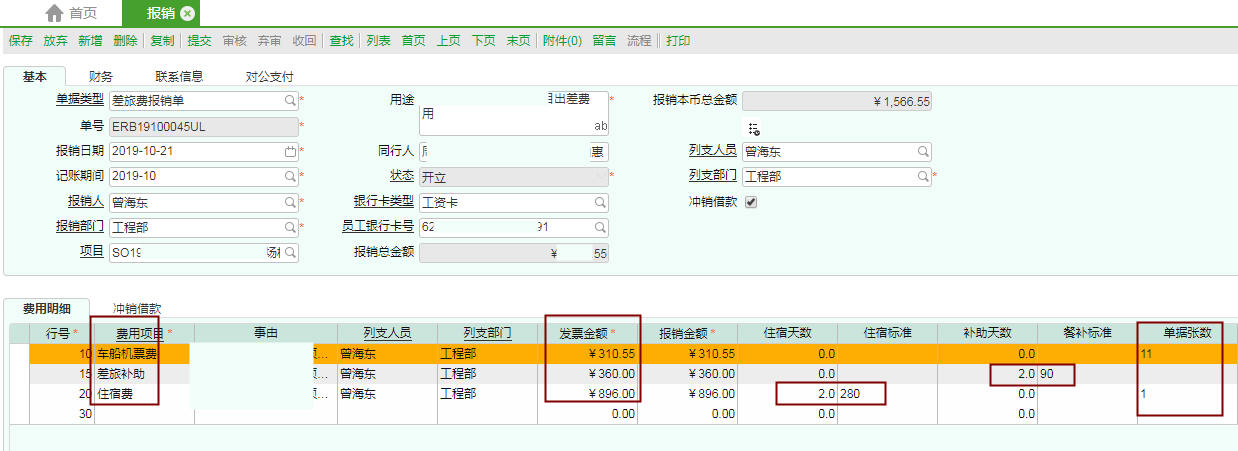This screenshot has height=451, width=1238.
Task: Click lookup icon in 银行卡类型 field
Action: click(600, 203)
